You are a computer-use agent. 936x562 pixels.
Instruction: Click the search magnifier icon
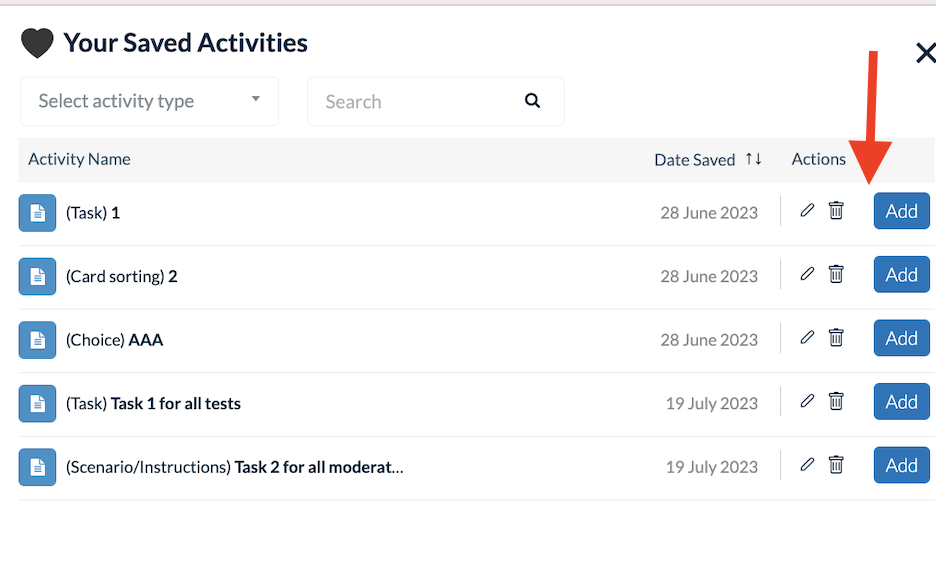pyautogui.click(x=532, y=101)
